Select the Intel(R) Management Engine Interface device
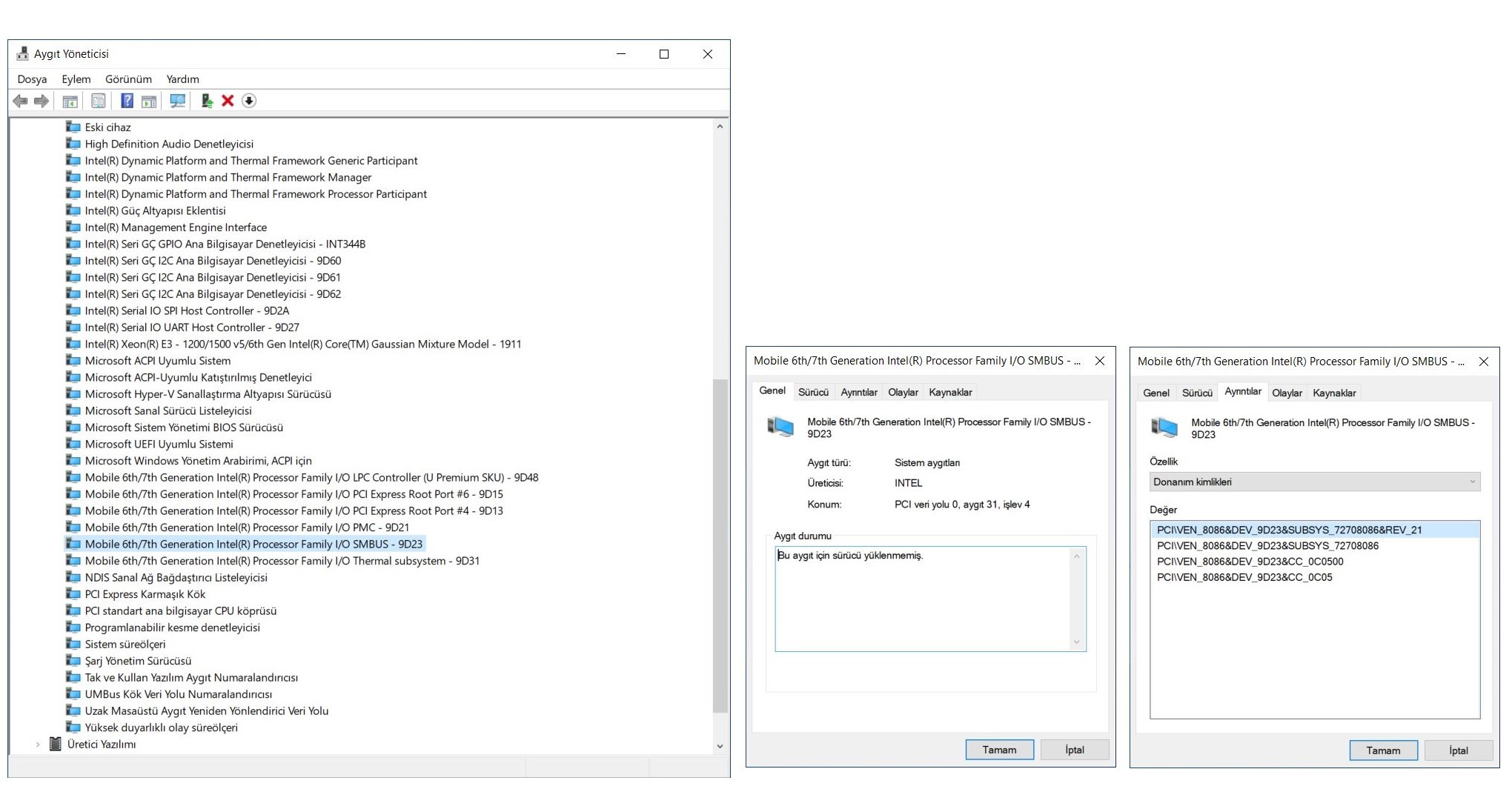This screenshot has height=809, width=1512. [x=176, y=227]
